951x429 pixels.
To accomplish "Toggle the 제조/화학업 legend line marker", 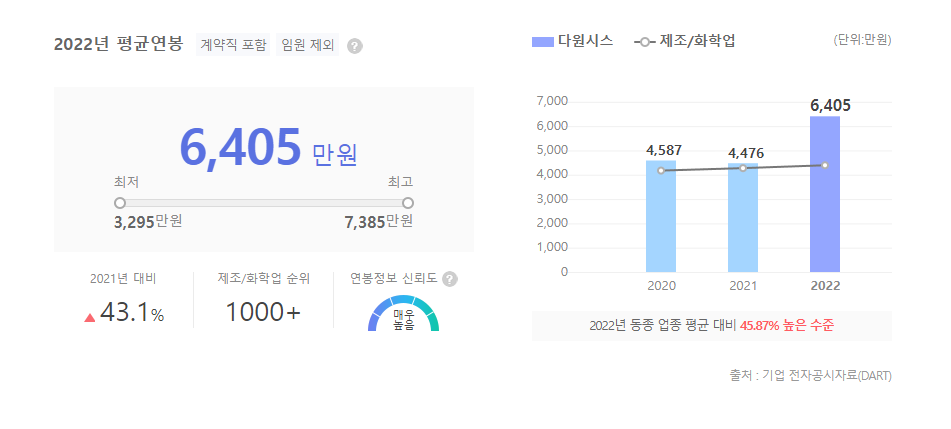I will [645, 42].
